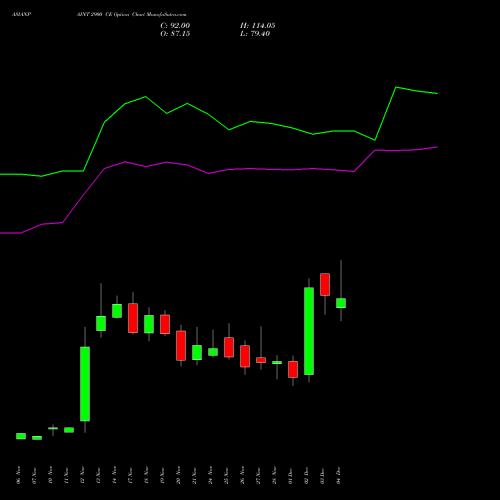This screenshot has width=500, height=500.
Task: Click the chart title mentioning CE Options Chart
Action: tap(132, 15)
